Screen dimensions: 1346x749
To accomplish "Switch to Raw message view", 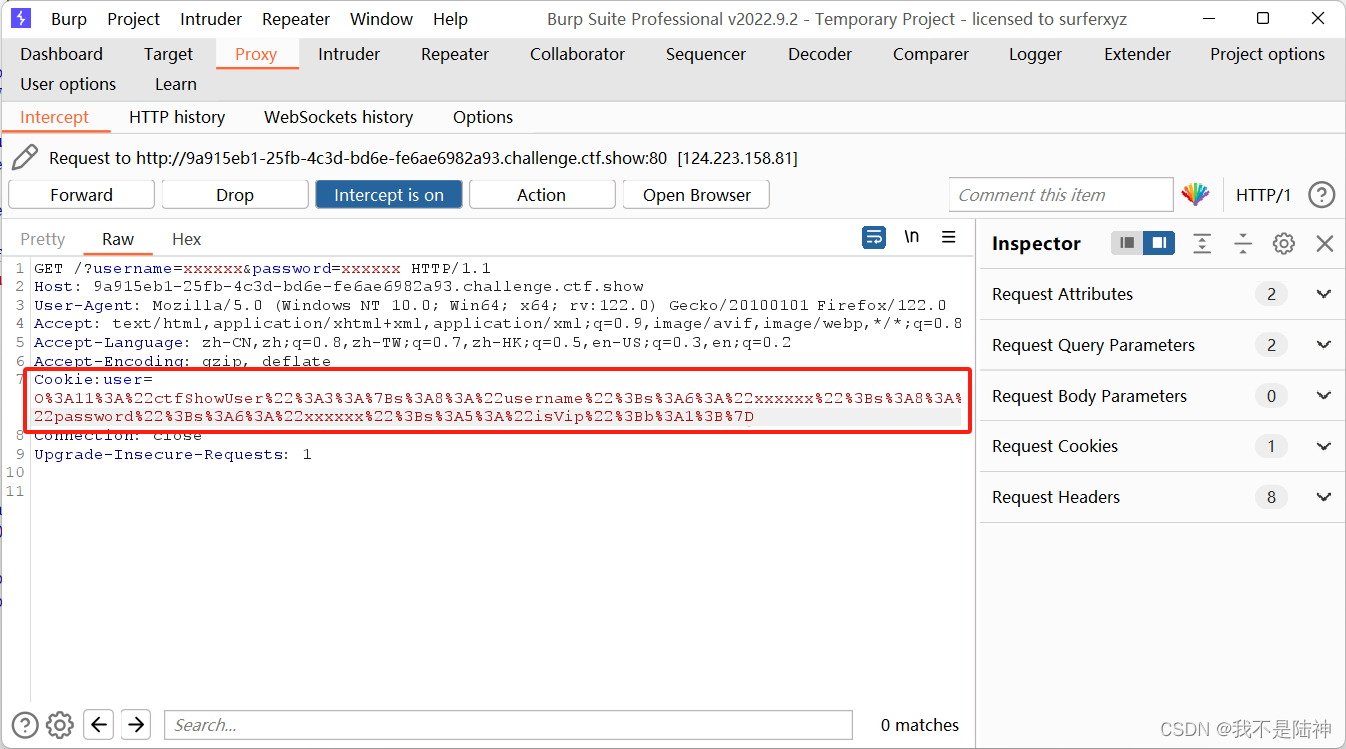I will pos(118,239).
